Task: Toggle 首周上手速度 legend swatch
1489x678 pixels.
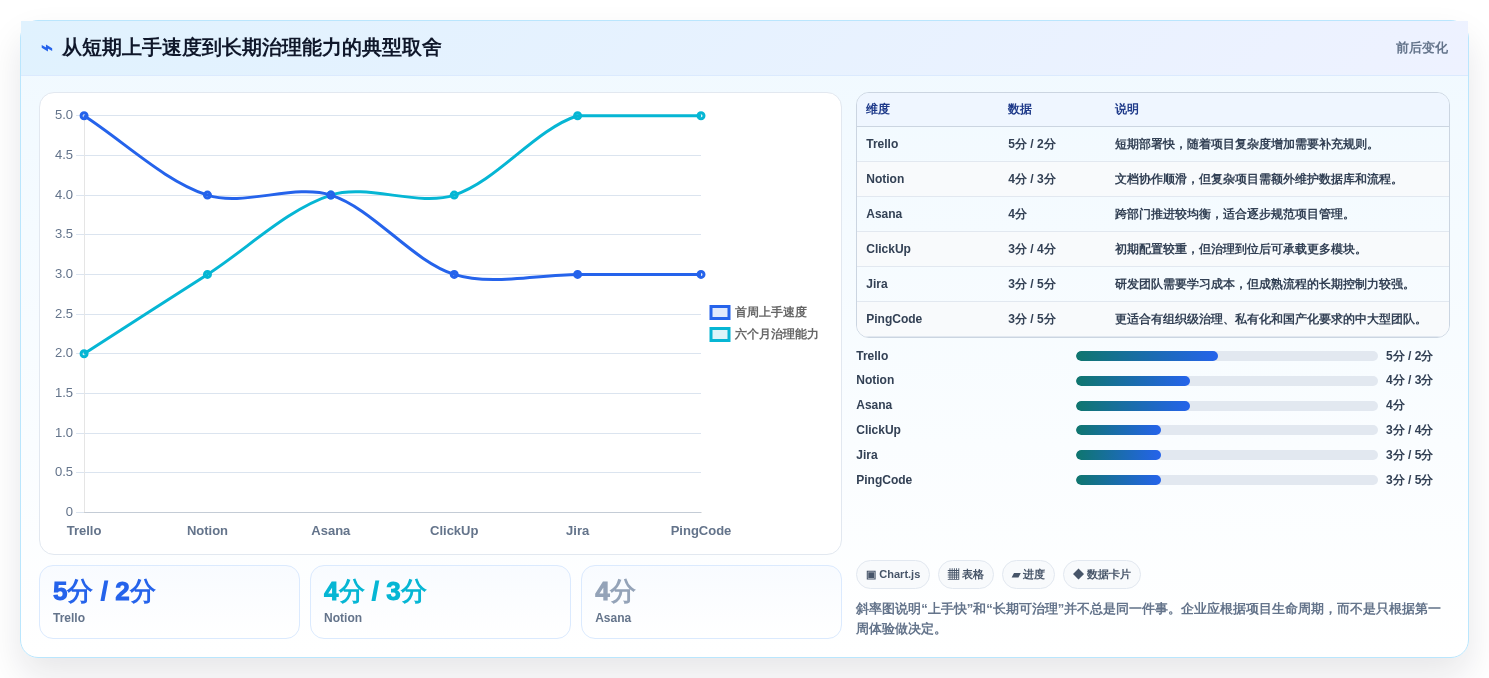Action: 720,312
